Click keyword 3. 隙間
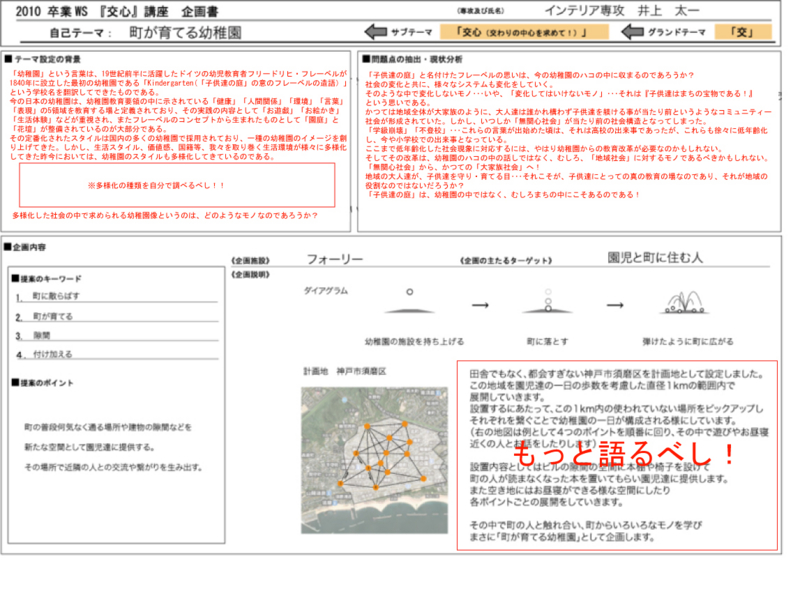 pos(33,336)
